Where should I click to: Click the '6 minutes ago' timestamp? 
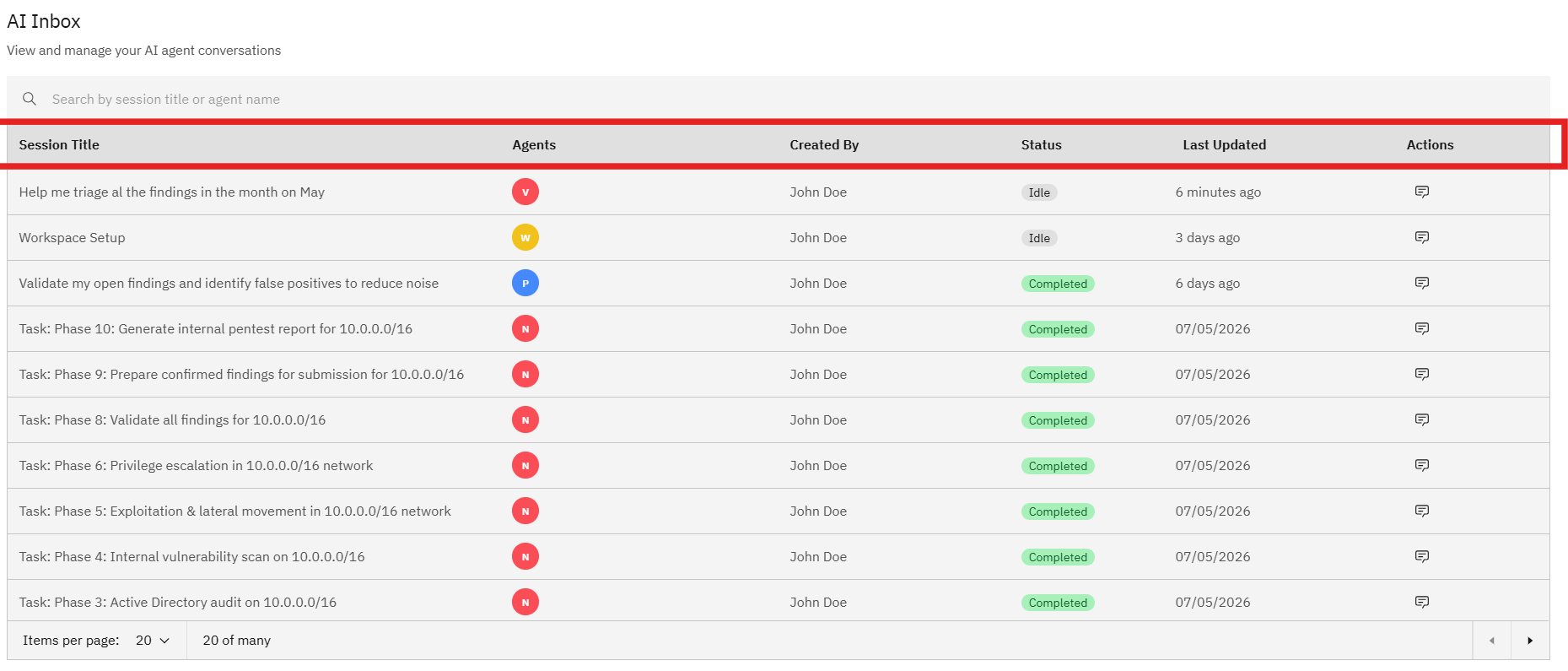tap(1218, 192)
